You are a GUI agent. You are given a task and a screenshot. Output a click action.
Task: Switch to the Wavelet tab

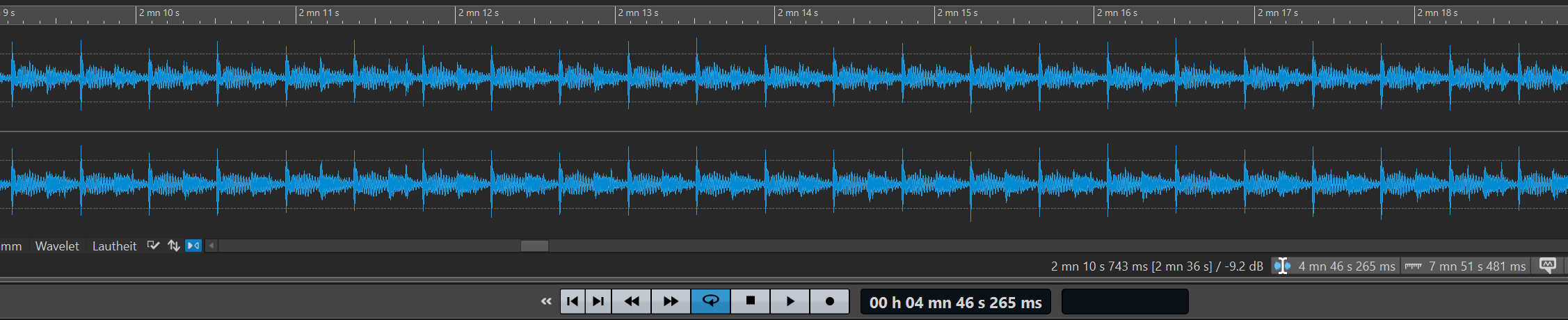tap(57, 246)
